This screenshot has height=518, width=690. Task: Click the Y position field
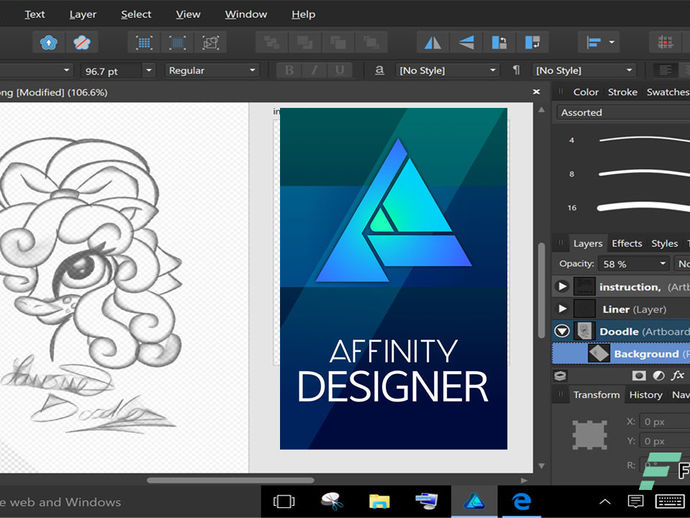click(x=664, y=441)
